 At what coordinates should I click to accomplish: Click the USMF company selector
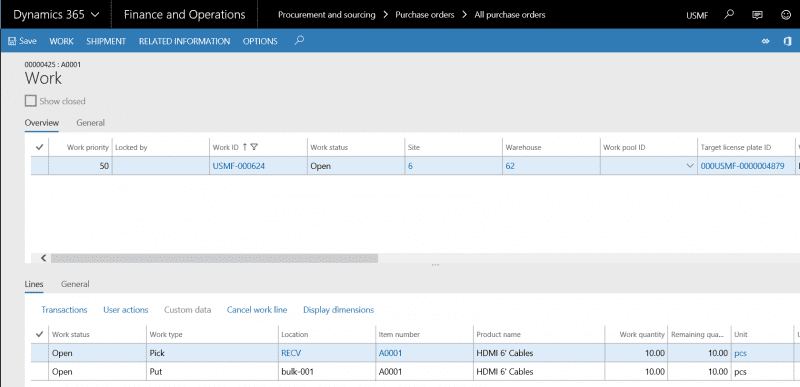tap(697, 15)
